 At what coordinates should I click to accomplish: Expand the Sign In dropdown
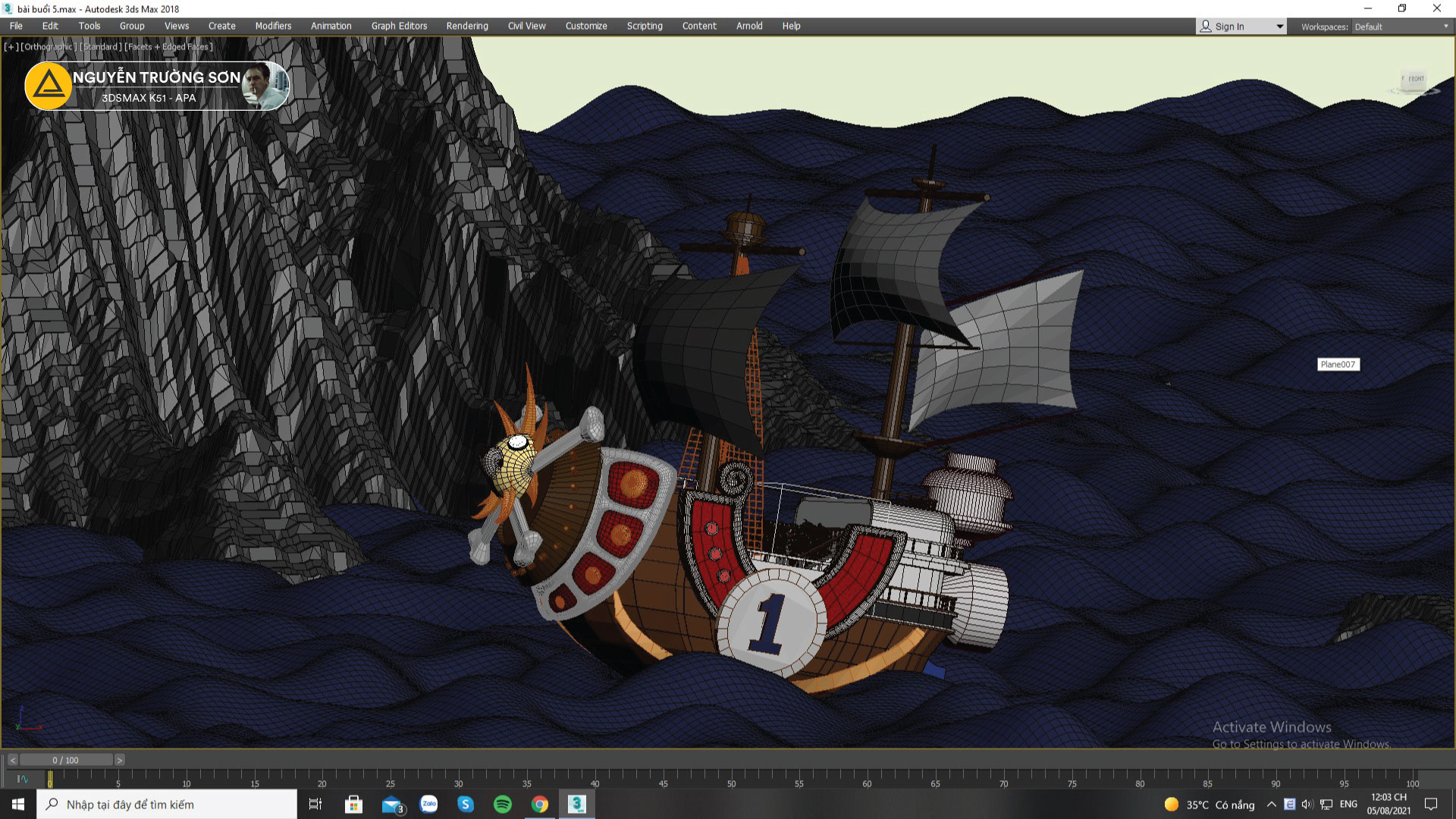click(x=1279, y=27)
